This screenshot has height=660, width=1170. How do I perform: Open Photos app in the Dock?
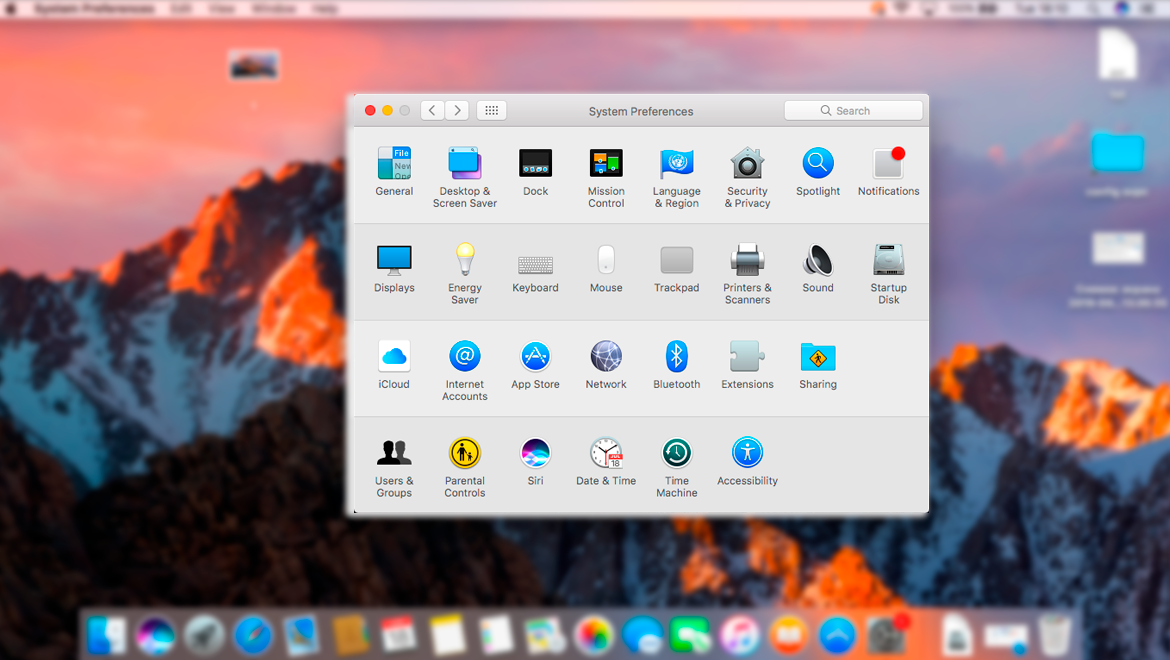point(594,636)
